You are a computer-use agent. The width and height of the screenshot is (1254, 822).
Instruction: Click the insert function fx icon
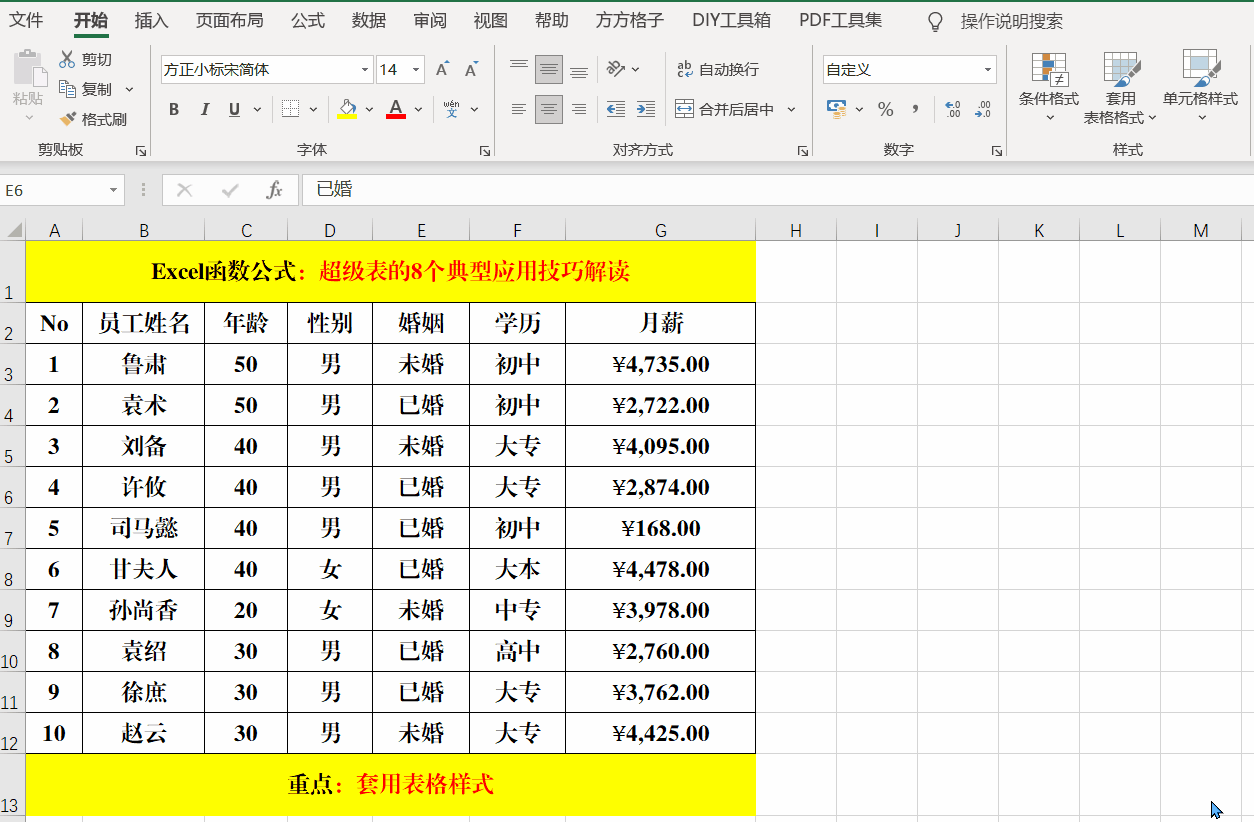[x=274, y=189]
